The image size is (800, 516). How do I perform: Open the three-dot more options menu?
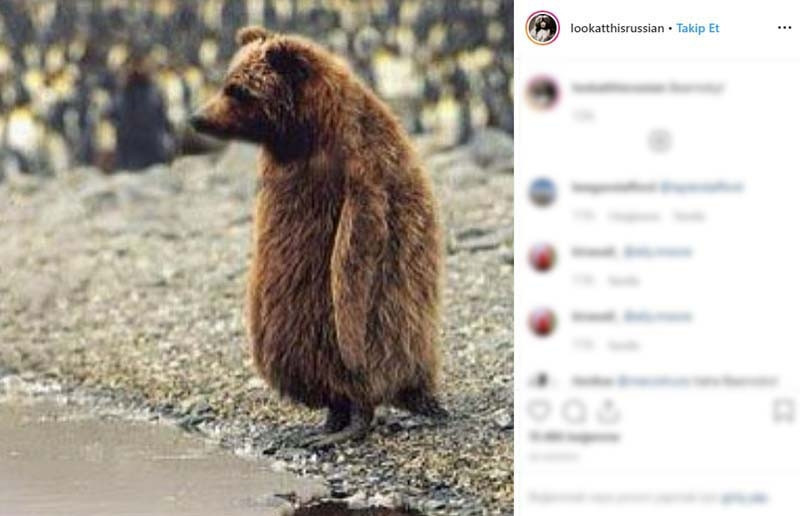coord(784,28)
